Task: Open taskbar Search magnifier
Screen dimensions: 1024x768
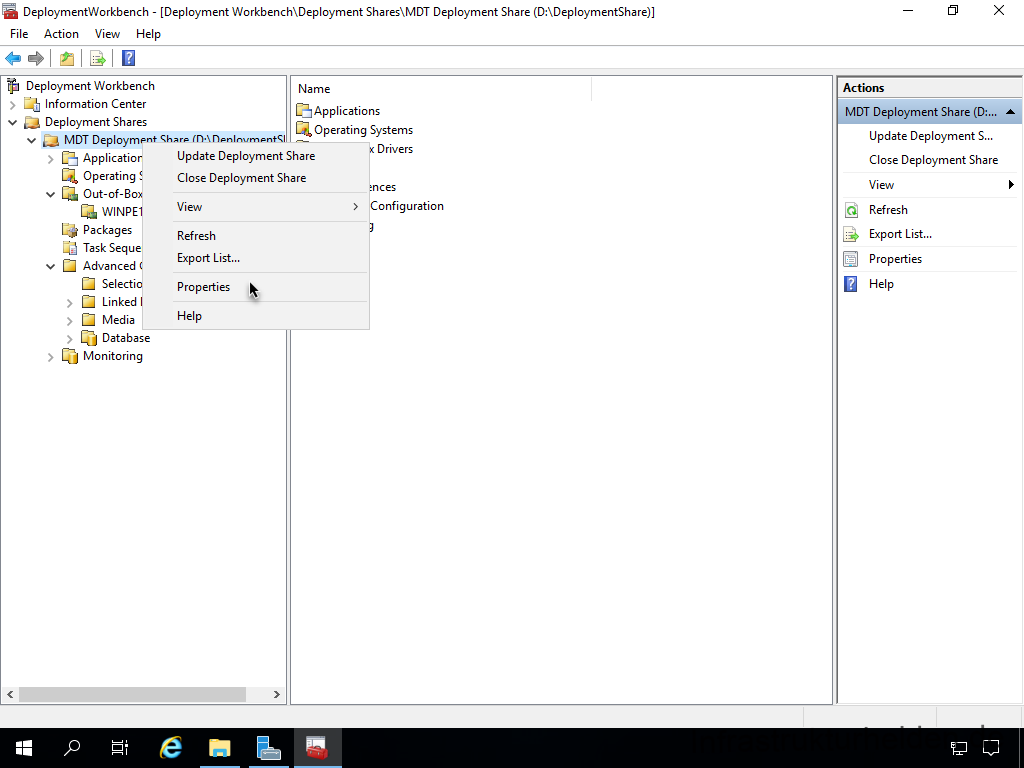Action: point(72,748)
